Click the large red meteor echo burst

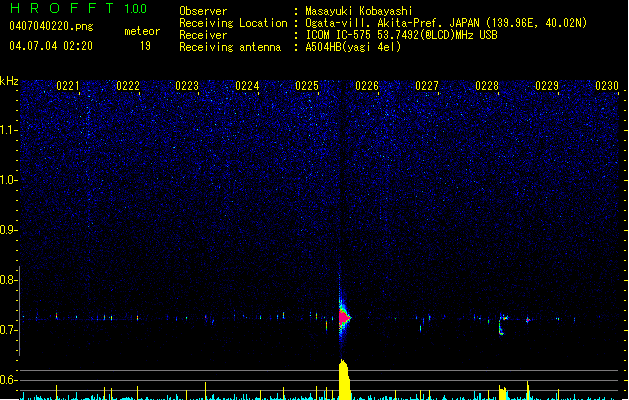344,317
